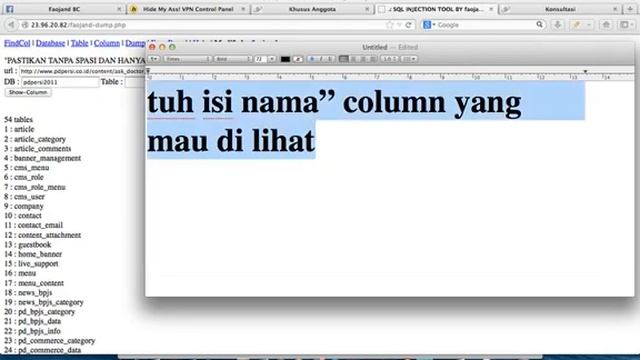
Task: Reload the page in the browser
Action: tap(408, 25)
